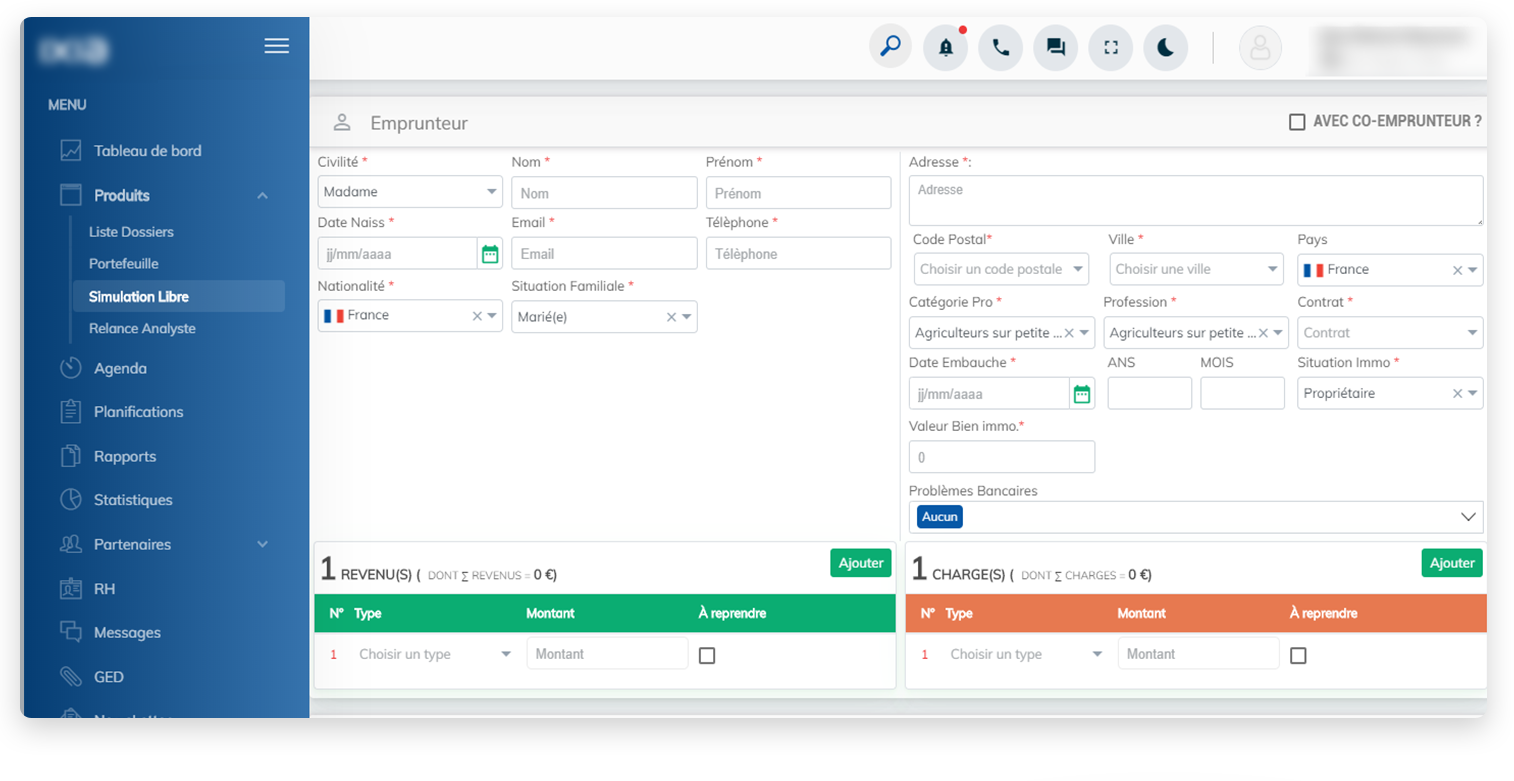Click the Email input field

pos(604,254)
